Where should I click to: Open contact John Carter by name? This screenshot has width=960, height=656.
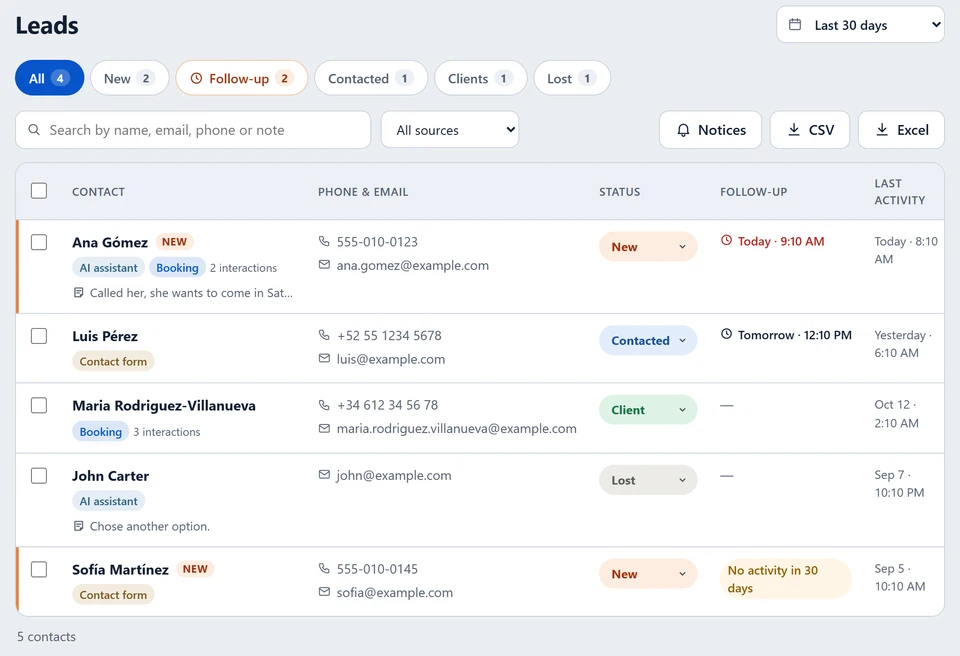(110, 476)
